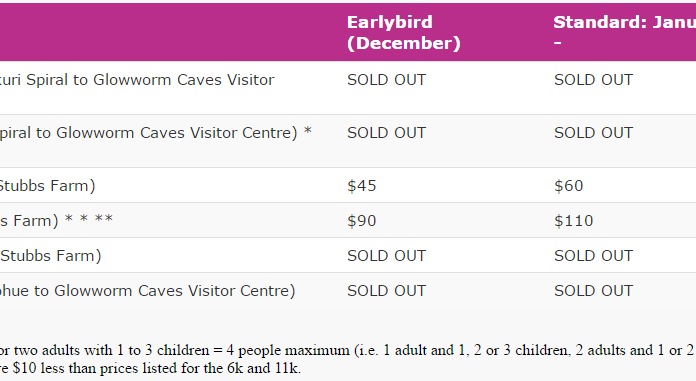Click the 's Farm) * * **' row label

coord(56,221)
